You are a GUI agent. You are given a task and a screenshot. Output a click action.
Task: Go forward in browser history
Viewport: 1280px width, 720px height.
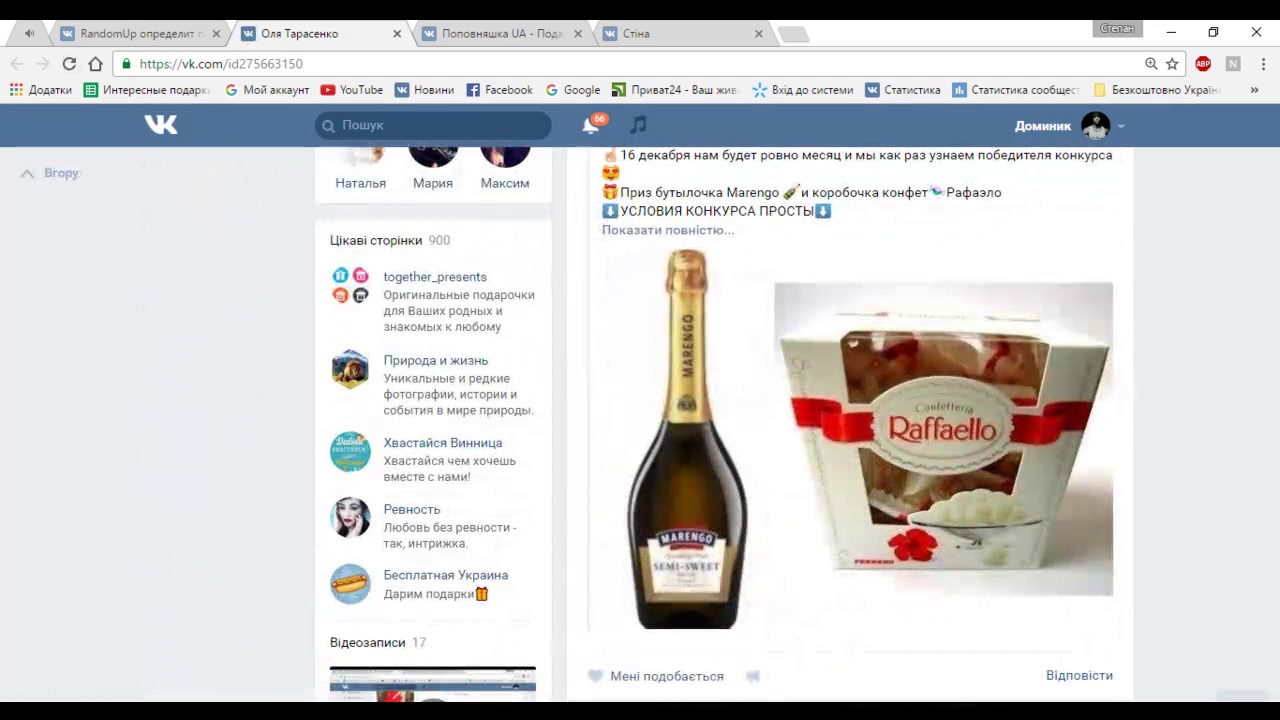point(43,64)
